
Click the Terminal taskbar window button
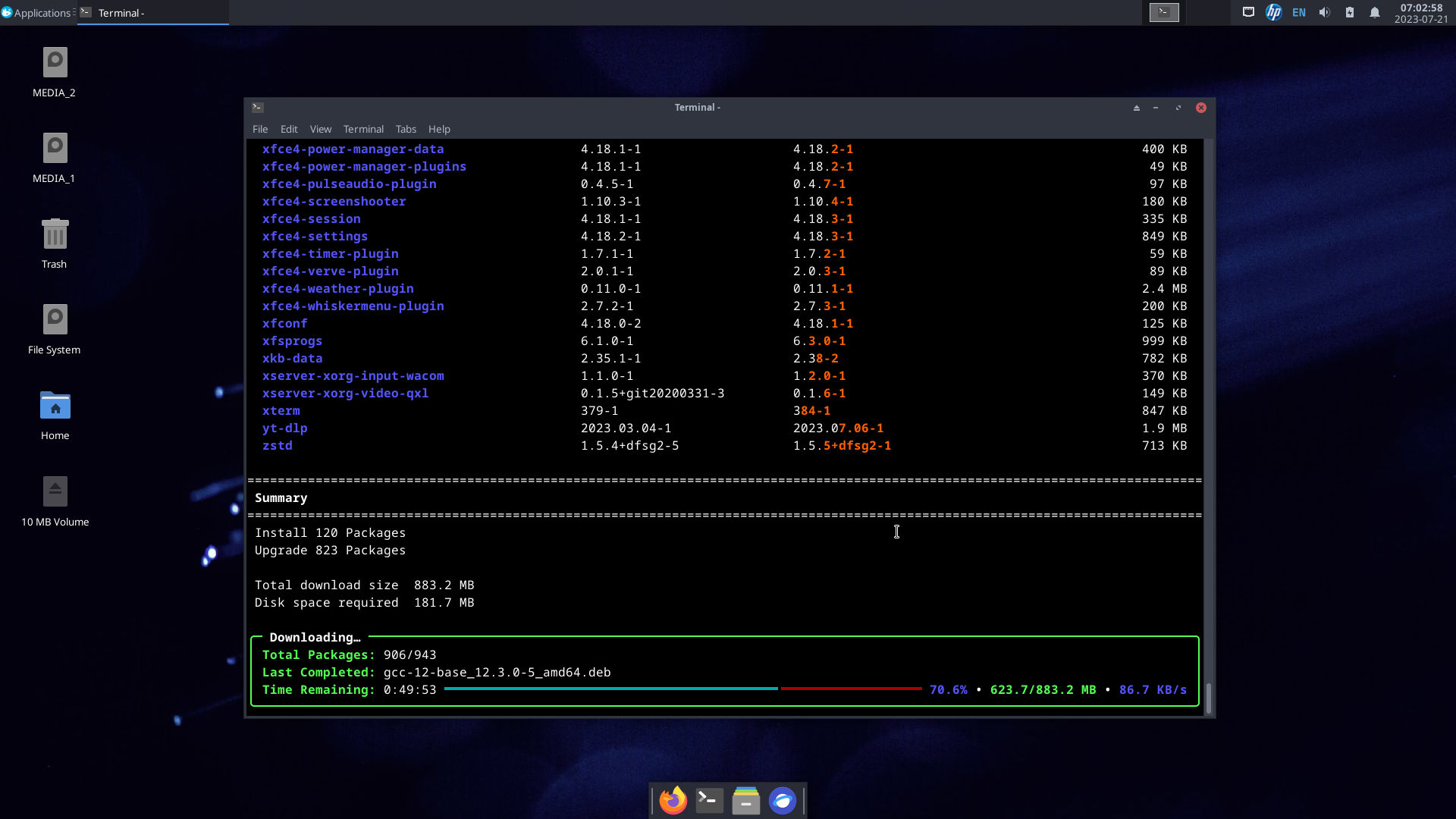(152, 13)
